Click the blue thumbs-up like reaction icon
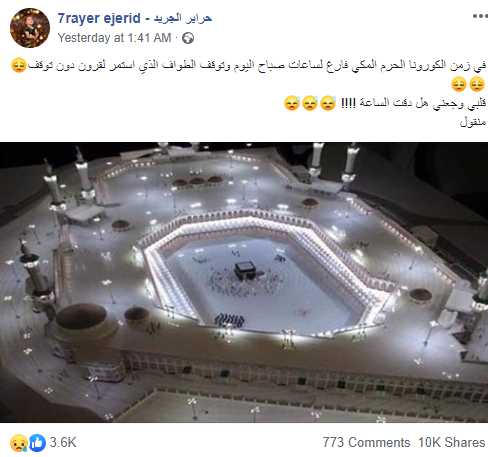The width and height of the screenshot is (488, 457). point(37,443)
